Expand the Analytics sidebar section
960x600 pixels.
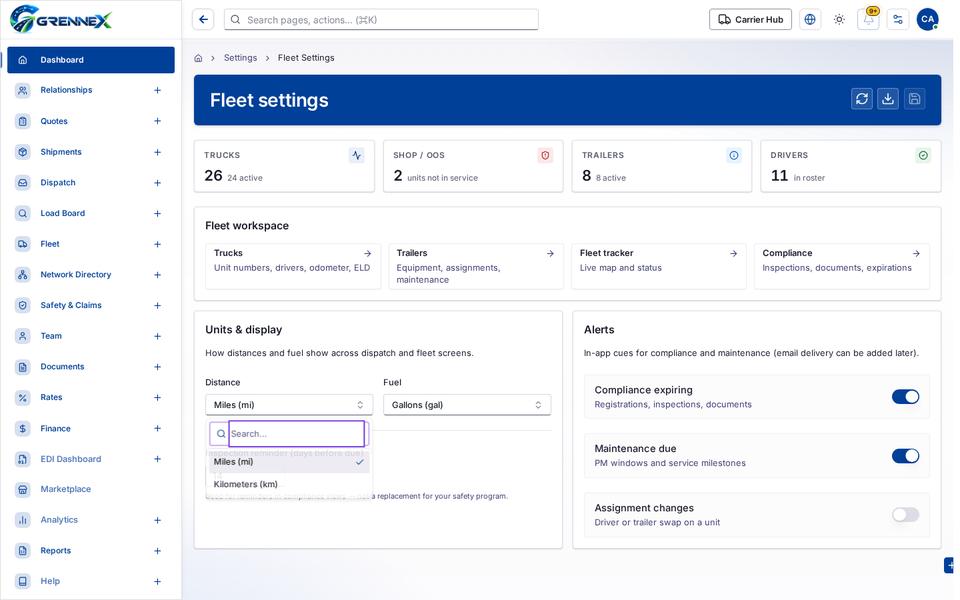click(157, 520)
